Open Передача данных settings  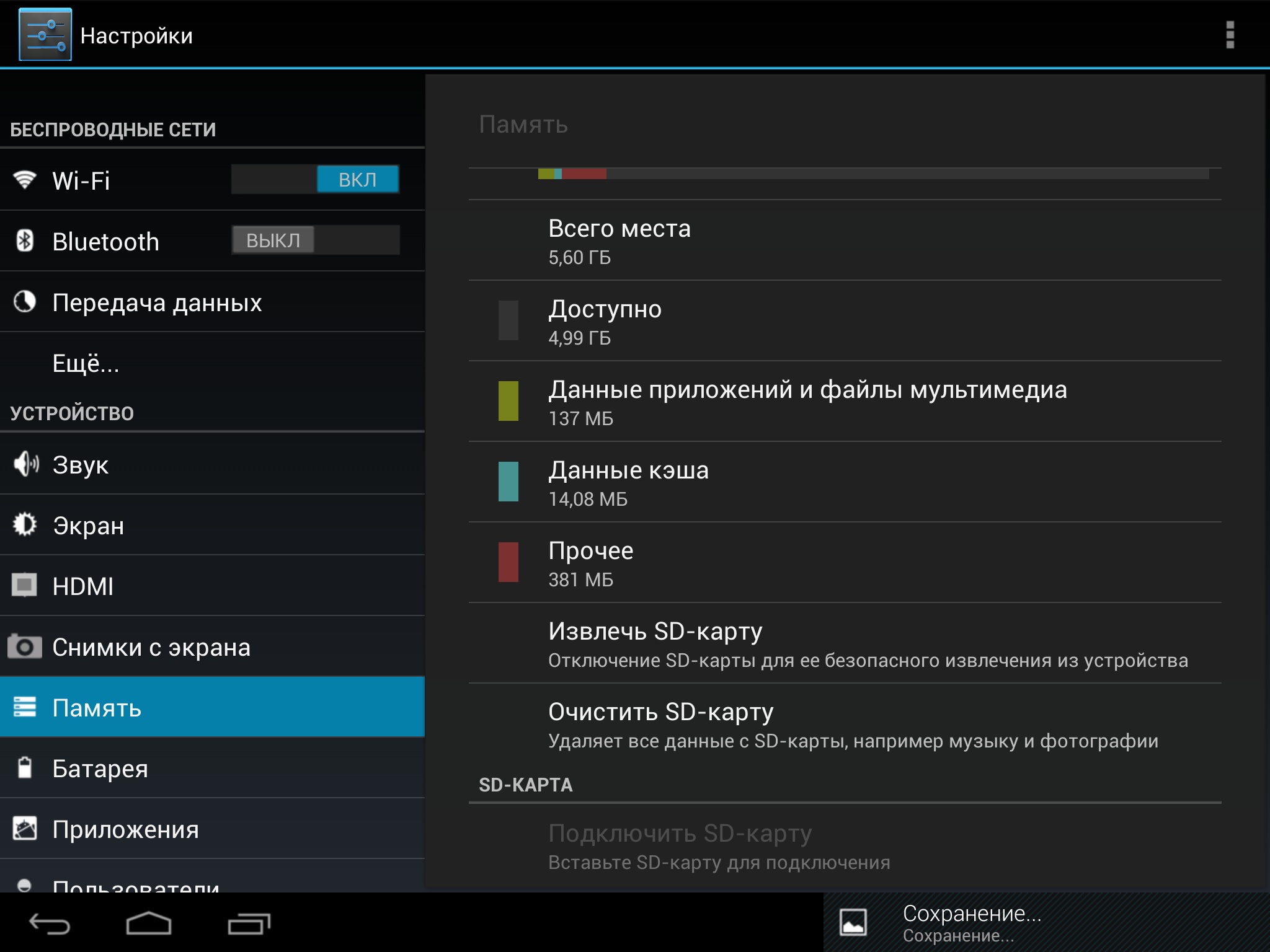[x=157, y=302]
